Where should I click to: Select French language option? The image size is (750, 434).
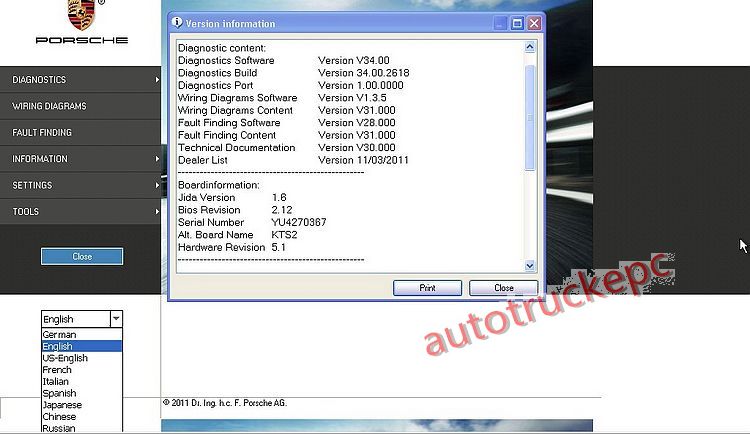coord(82,369)
